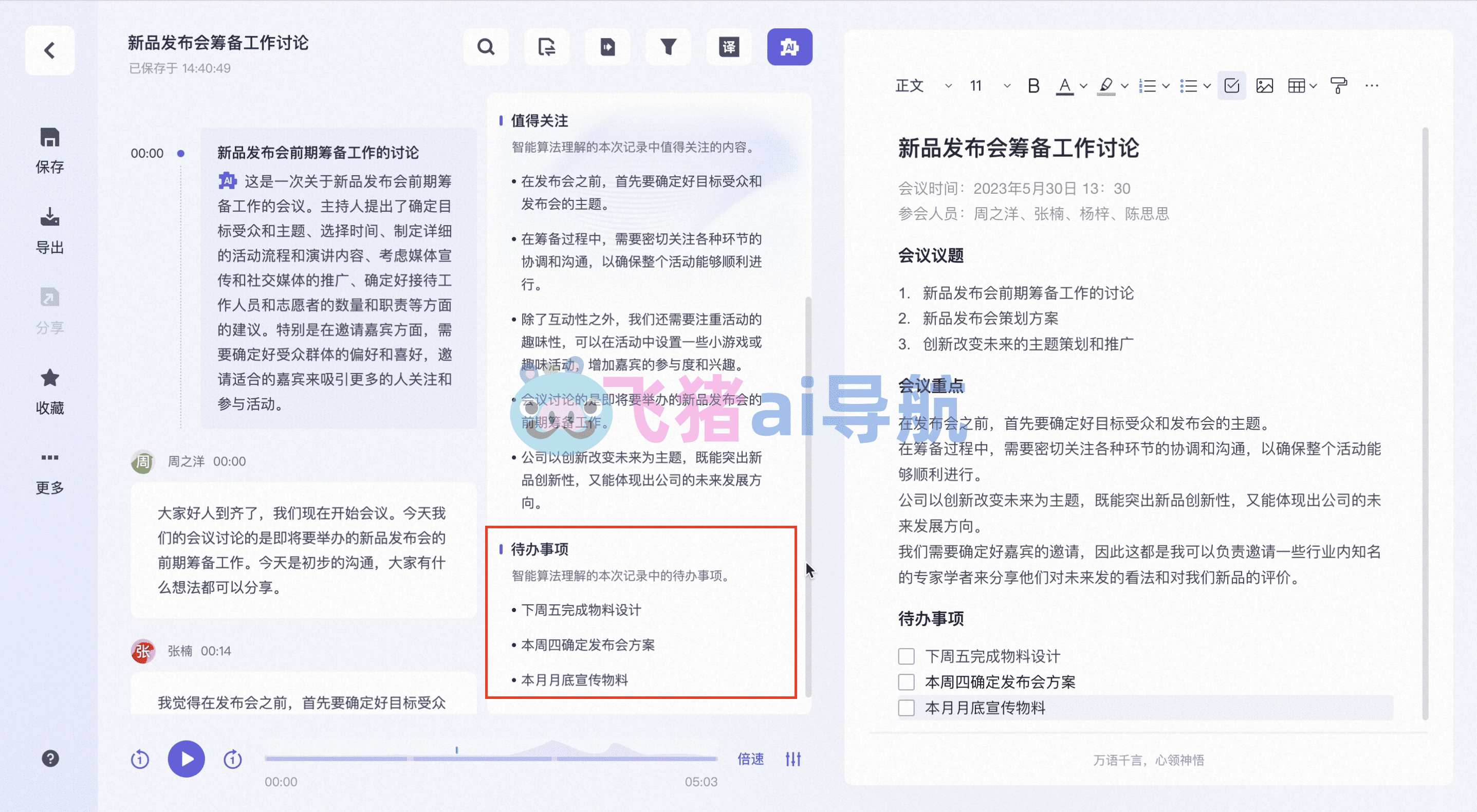Screen dimensions: 1477x812
Task: Click the 00:00 timestamp dot marker
Action: tap(180, 153)
